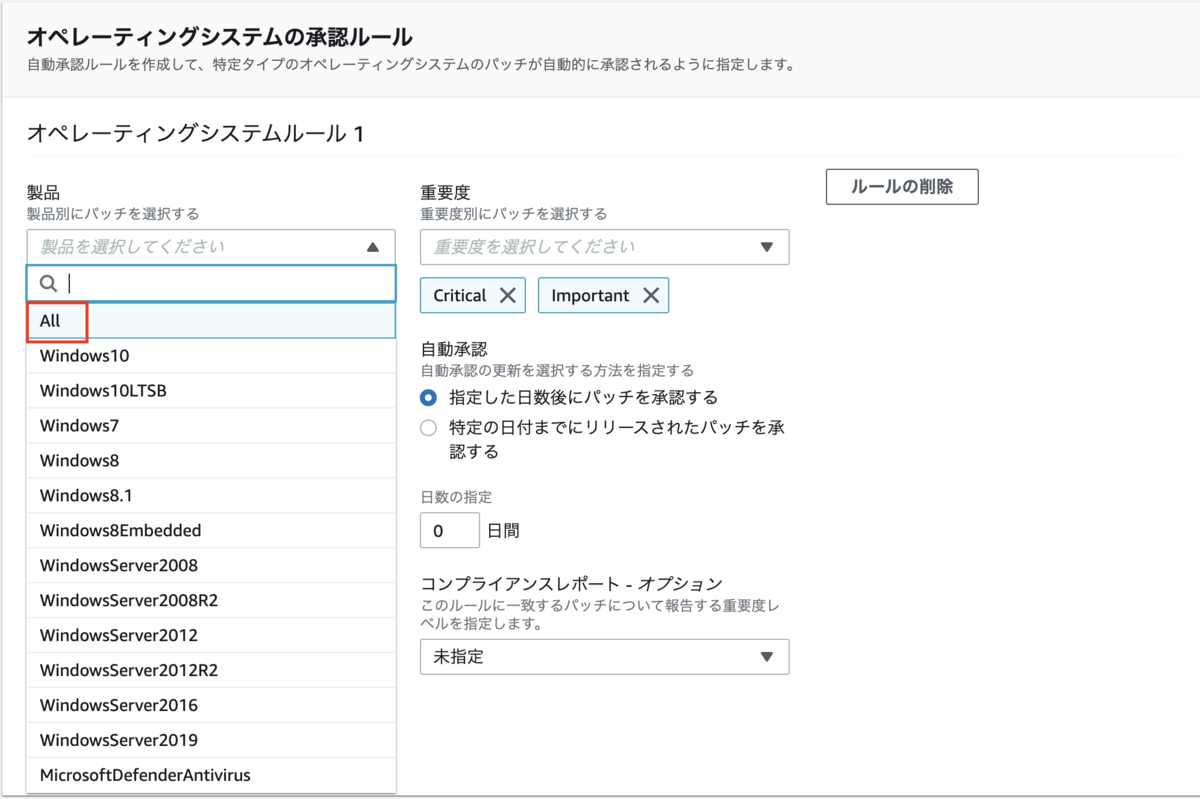This screenshot has height=799, width=1200.
Task: Choose Windows7 from product list
Action: pos(211,426)
